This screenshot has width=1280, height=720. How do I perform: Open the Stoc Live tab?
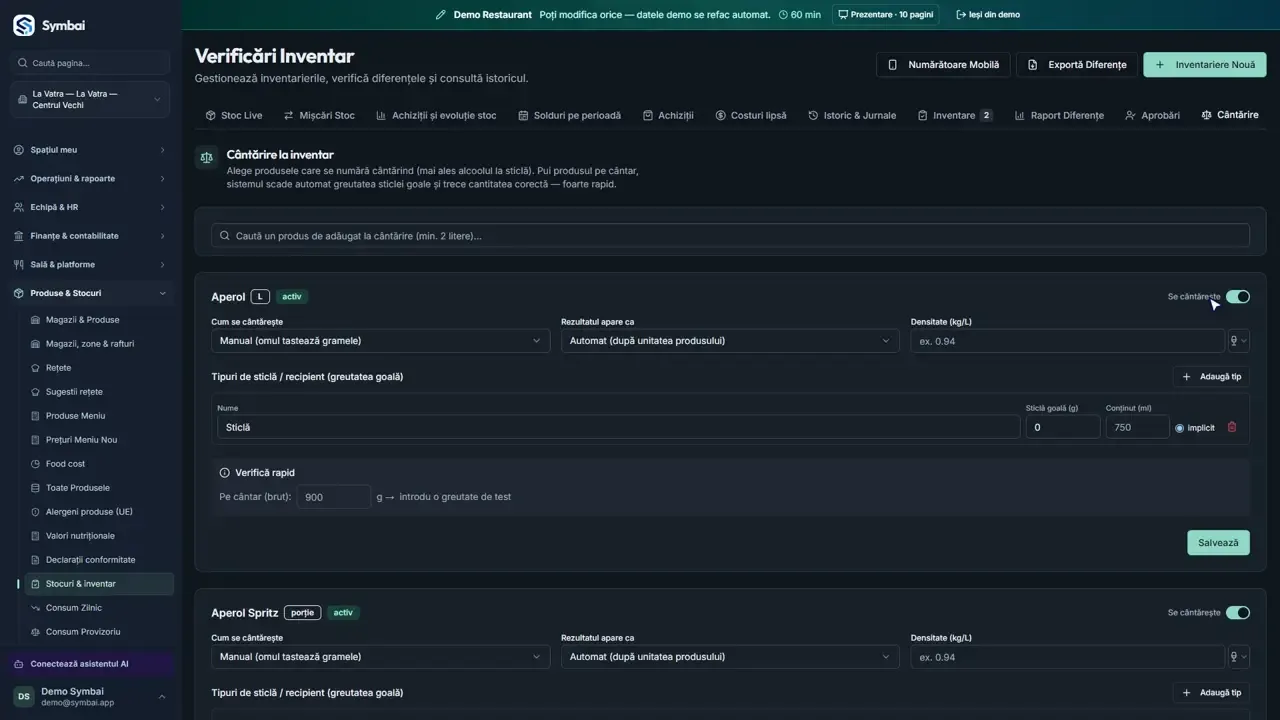coord(233,115)
